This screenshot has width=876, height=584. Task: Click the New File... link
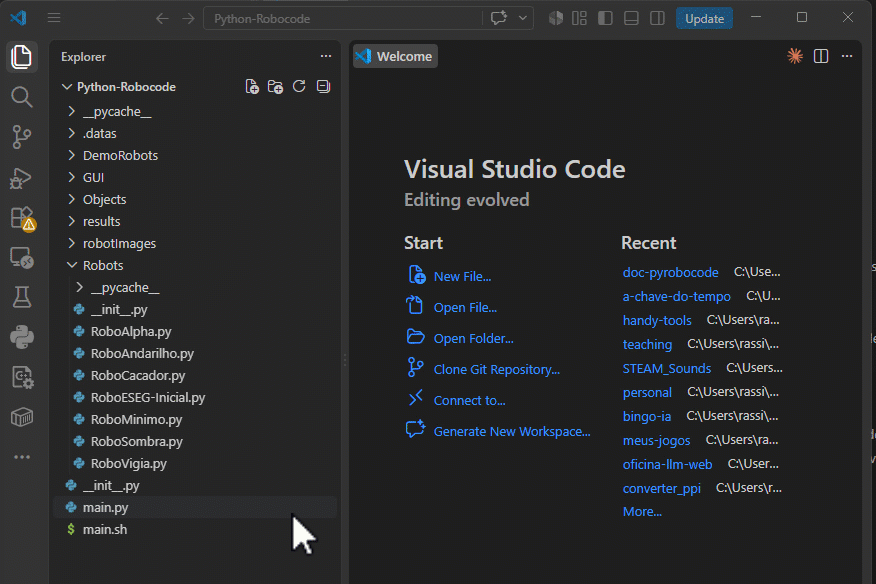pyautogui.click(x=462, y=277)
